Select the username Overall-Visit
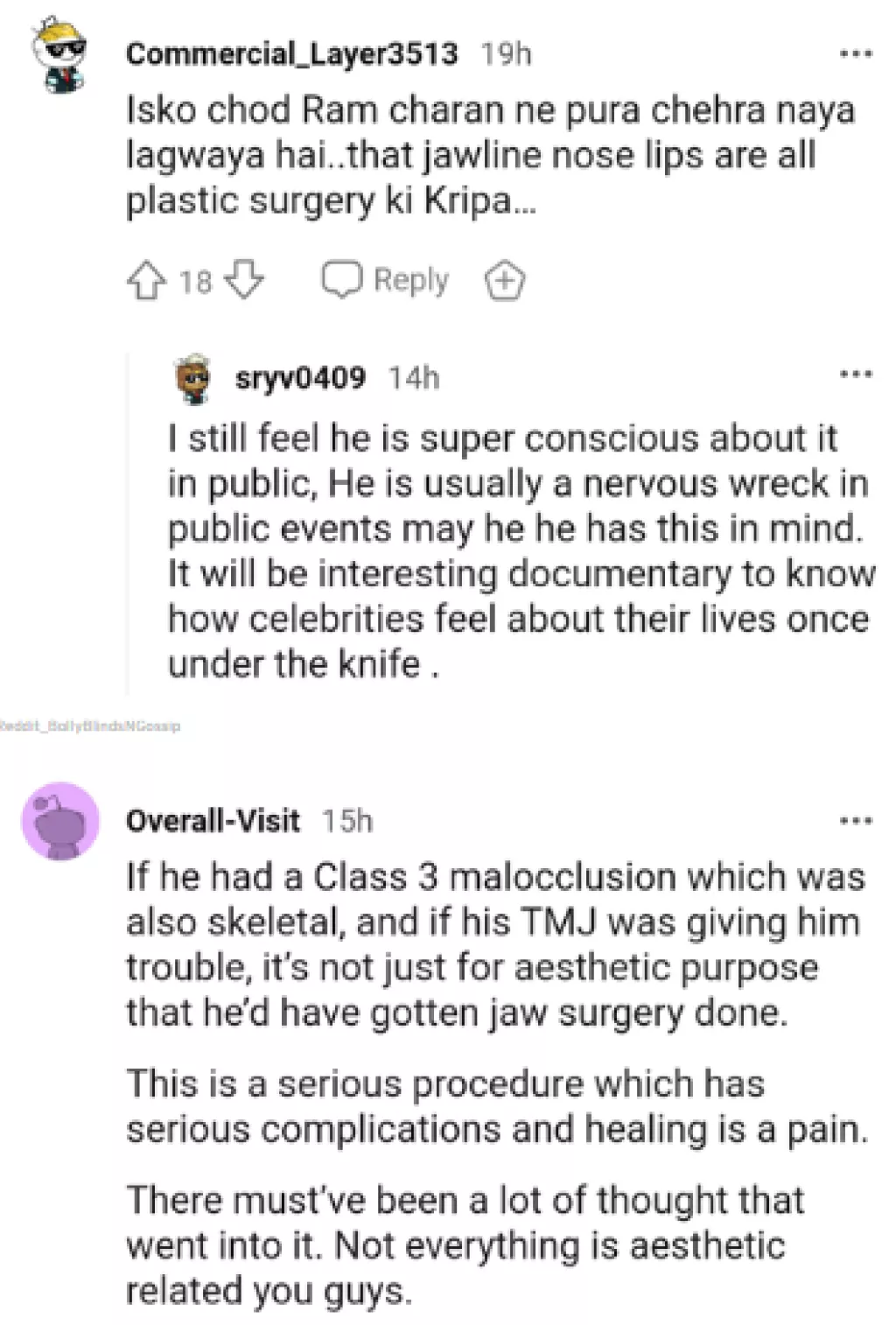The image size is (896, 1325). click(x=213, y=821)
